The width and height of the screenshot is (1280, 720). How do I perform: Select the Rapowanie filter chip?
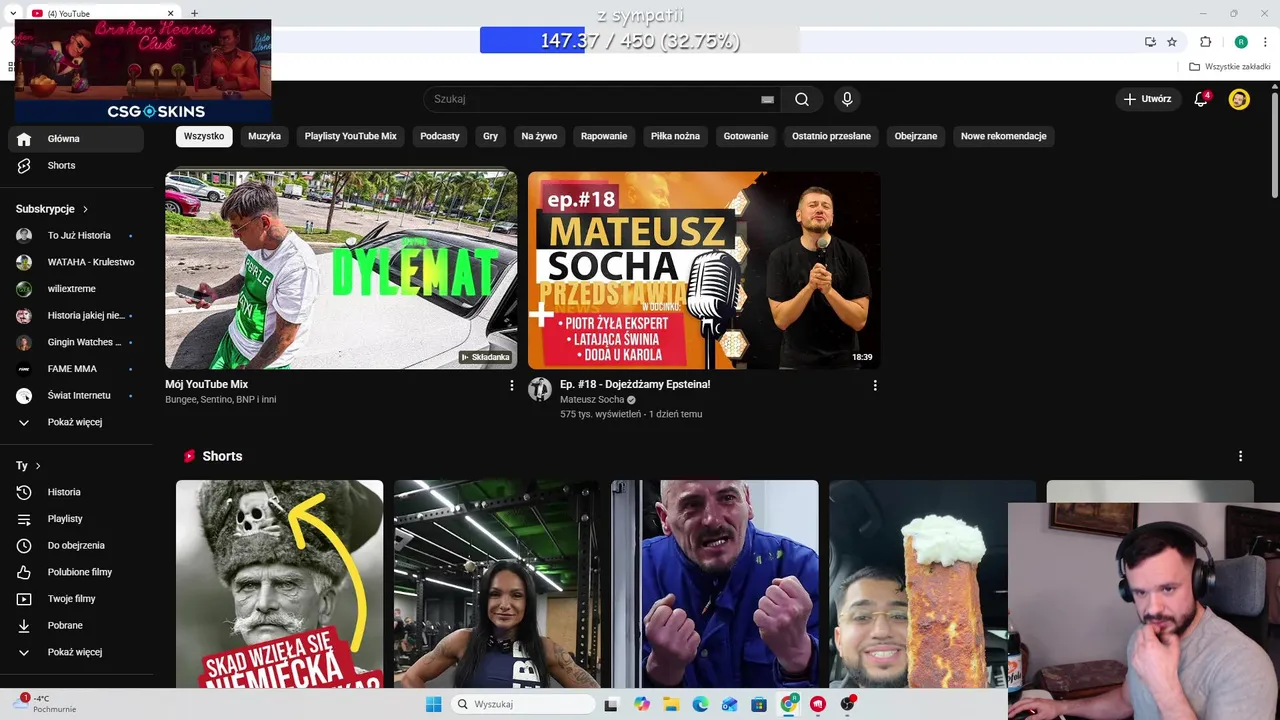604,136
